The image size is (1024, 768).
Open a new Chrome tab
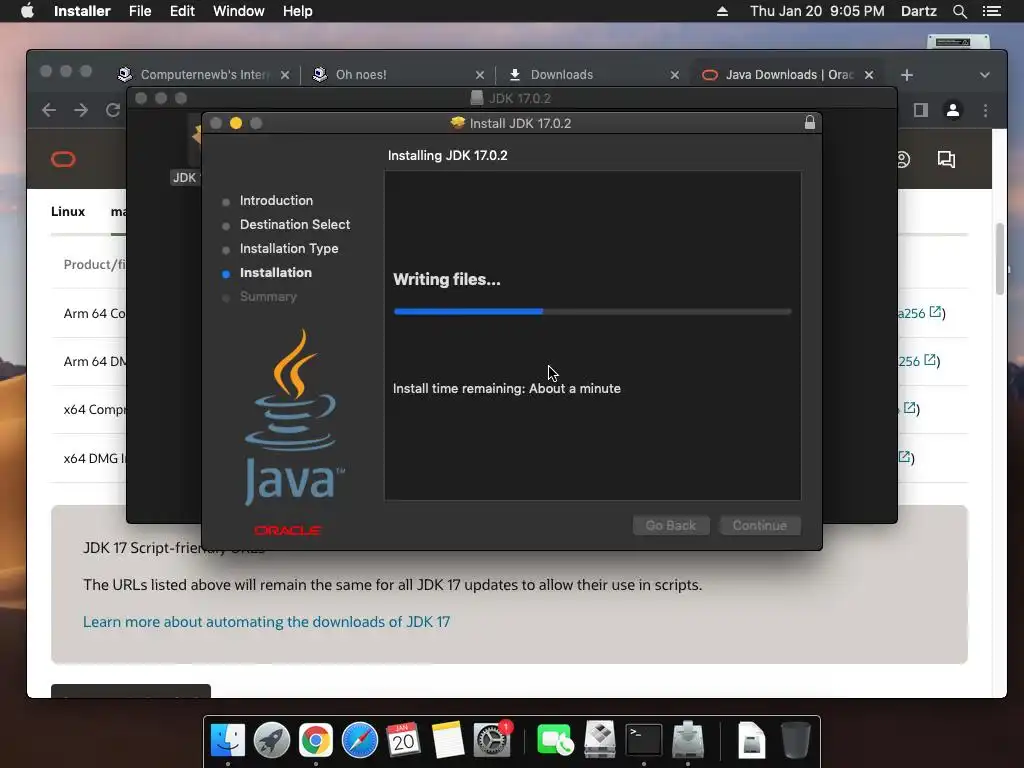[906, 75]
